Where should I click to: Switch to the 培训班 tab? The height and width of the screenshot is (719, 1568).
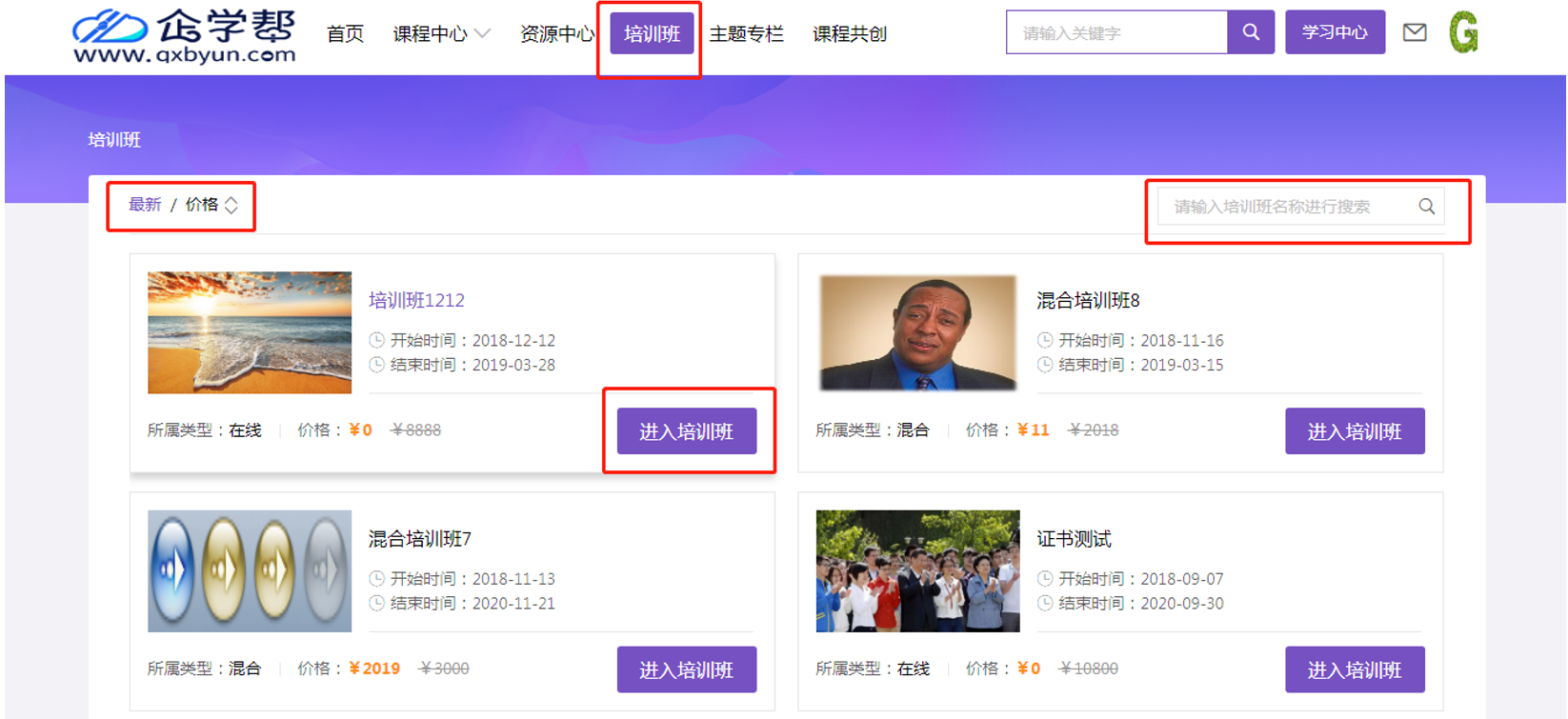click(x=652, y=34)
